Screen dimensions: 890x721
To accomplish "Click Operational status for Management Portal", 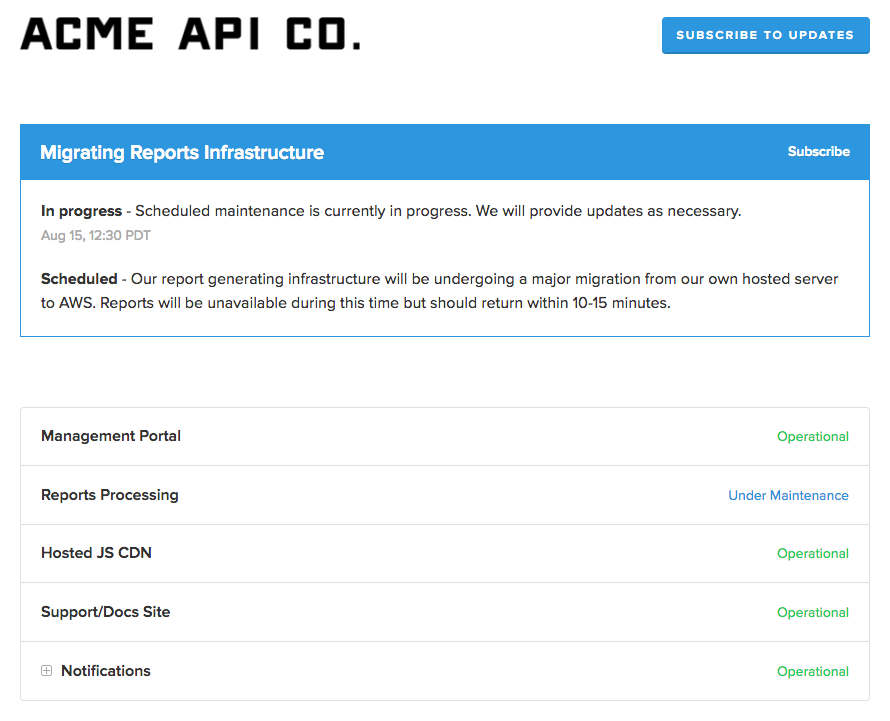I will pos(812,436).
